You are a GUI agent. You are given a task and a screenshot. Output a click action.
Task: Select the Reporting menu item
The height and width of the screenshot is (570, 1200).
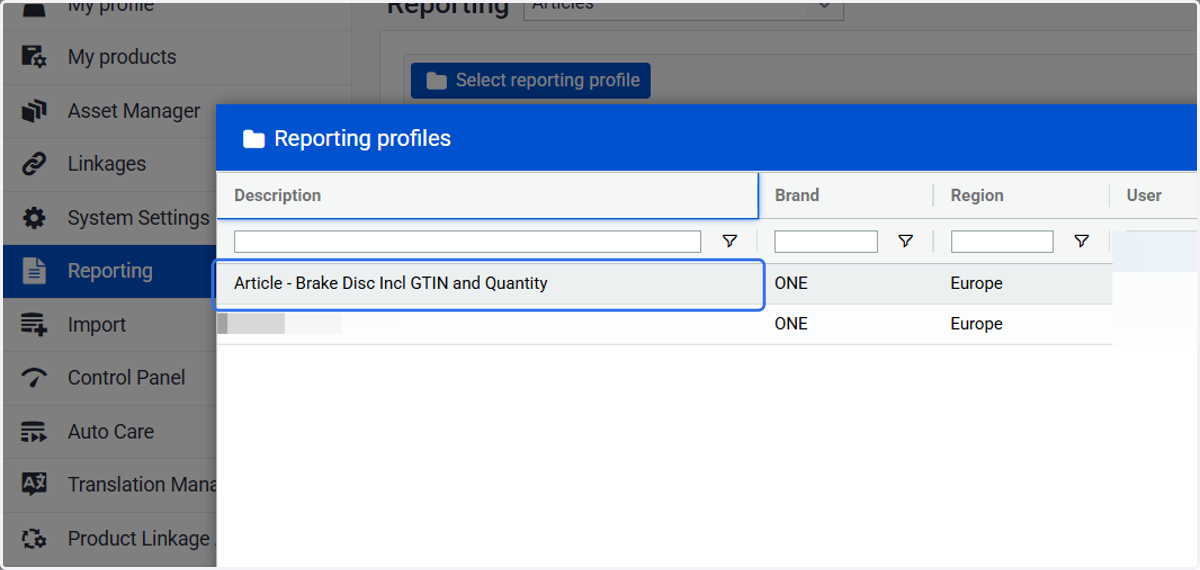coord(110,271)
